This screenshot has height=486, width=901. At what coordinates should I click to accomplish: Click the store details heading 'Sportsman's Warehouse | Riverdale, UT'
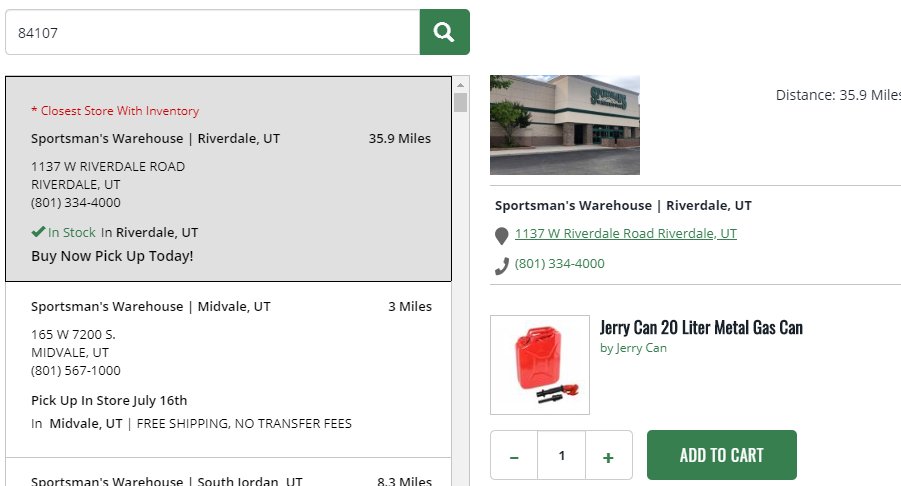coord(623,206)
